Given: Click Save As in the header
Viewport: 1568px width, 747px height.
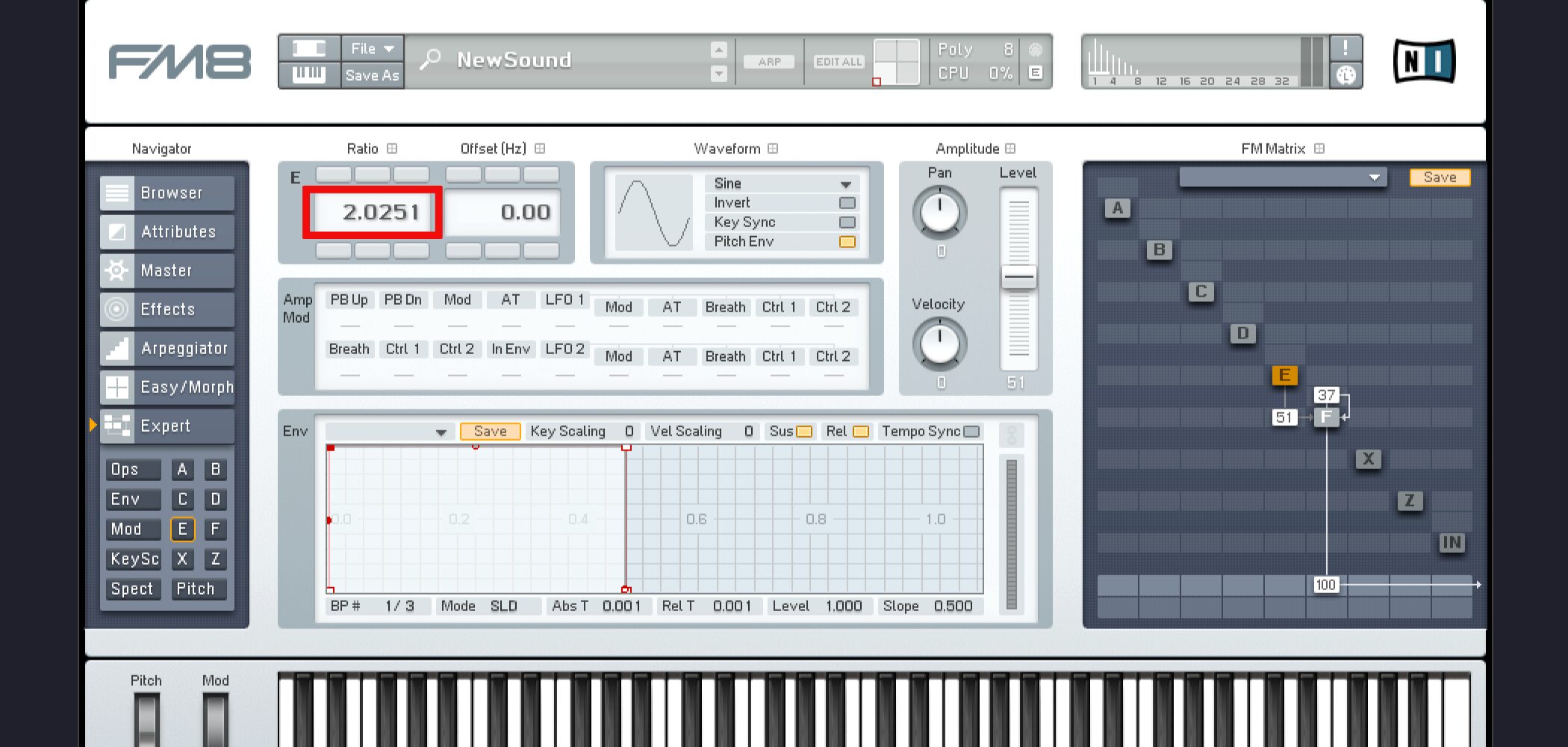Looking at the screenshot, I should [372, 75].
